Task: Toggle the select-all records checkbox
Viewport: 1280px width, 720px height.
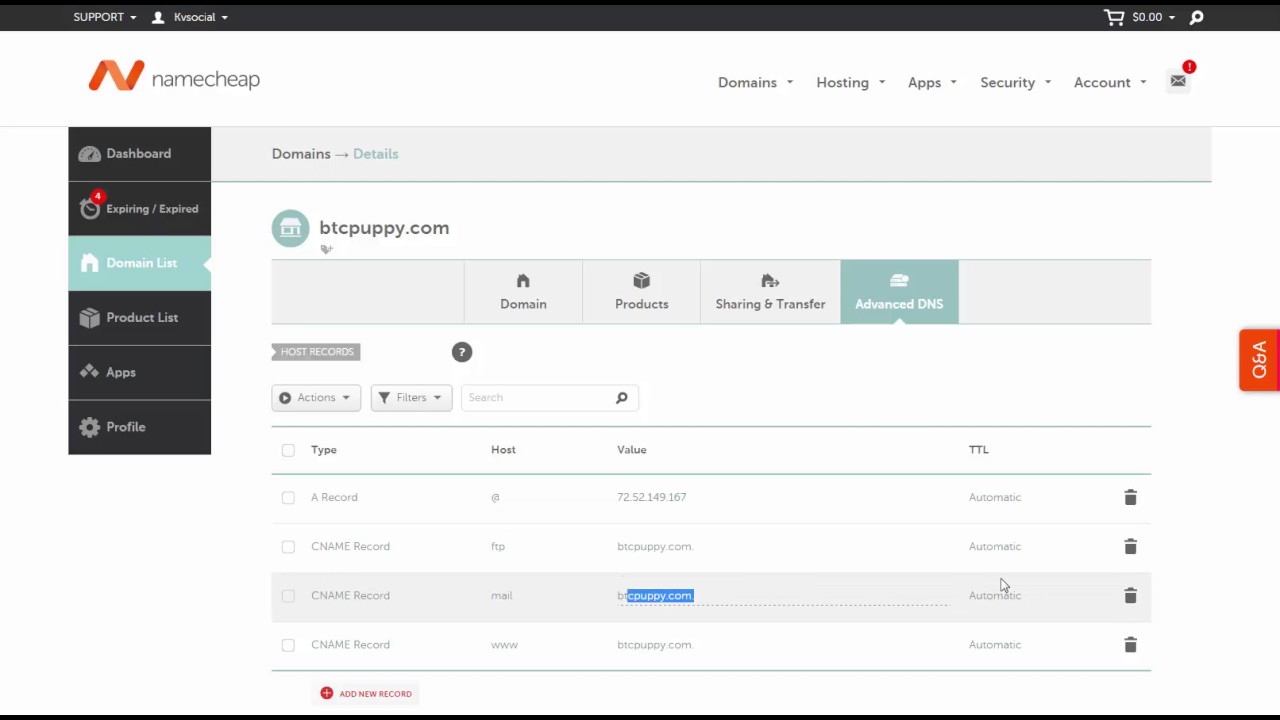Action: [288, 450]
